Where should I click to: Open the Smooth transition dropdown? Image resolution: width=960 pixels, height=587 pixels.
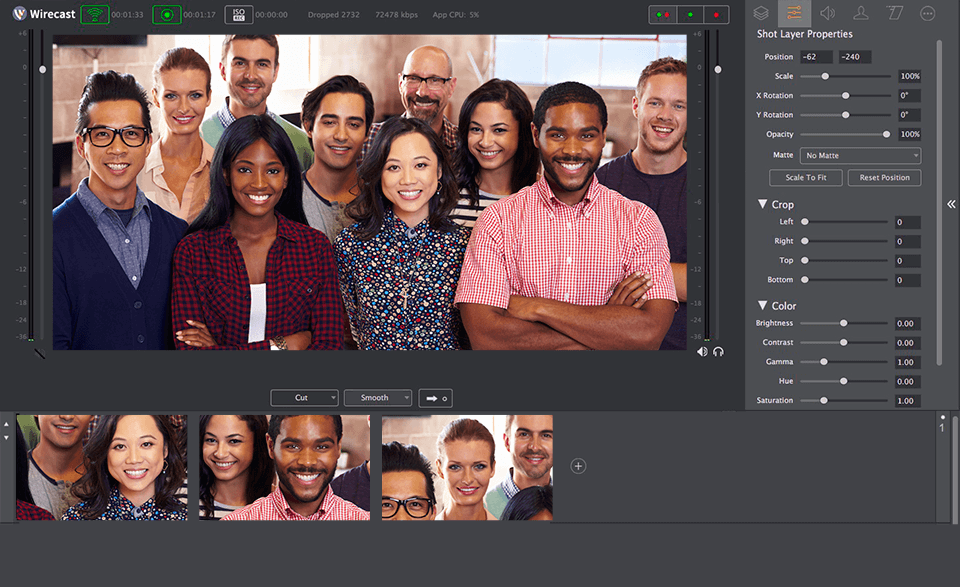click(x=378, y=397)
